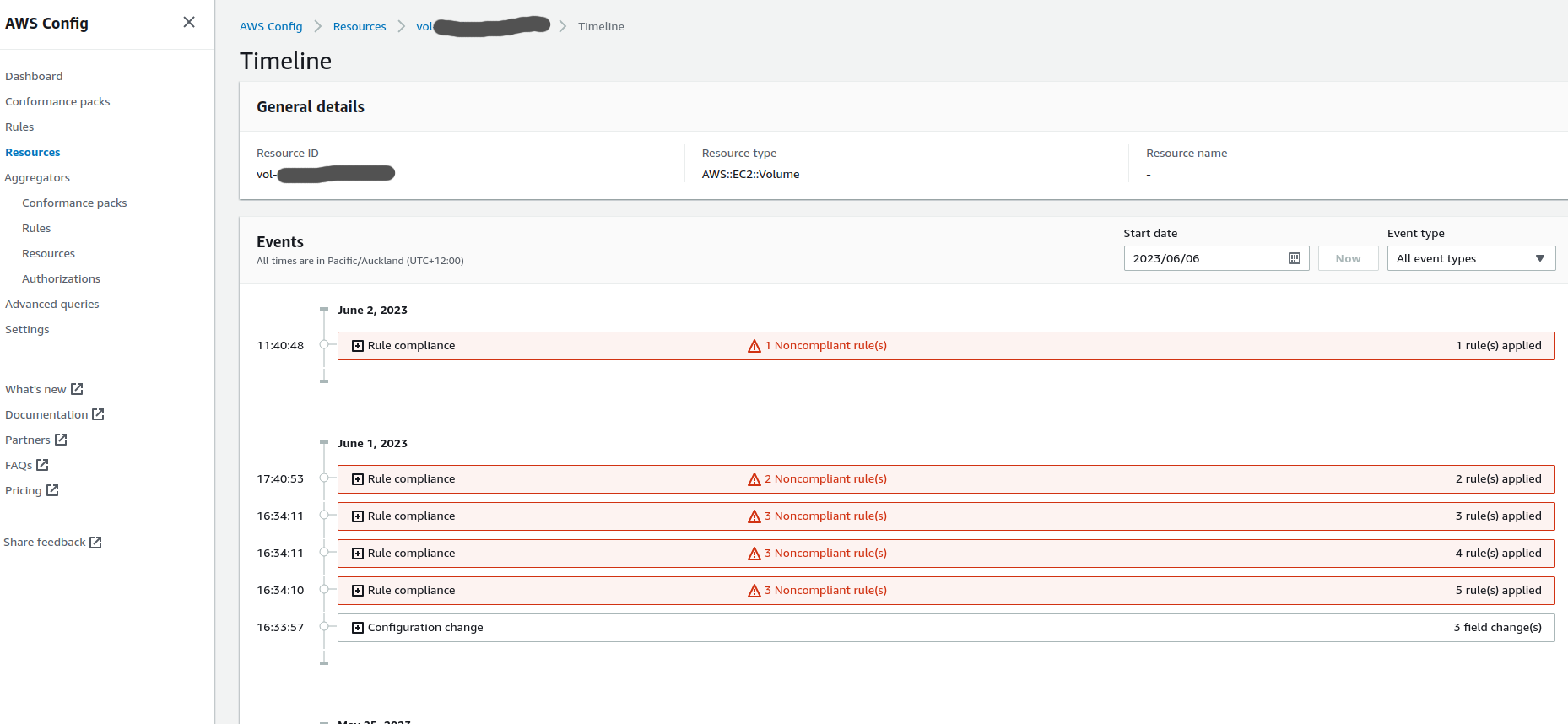The width and height of the screenshot is (1568, 724).
Task: Open the FAQs external link icon
Action: 42,464
